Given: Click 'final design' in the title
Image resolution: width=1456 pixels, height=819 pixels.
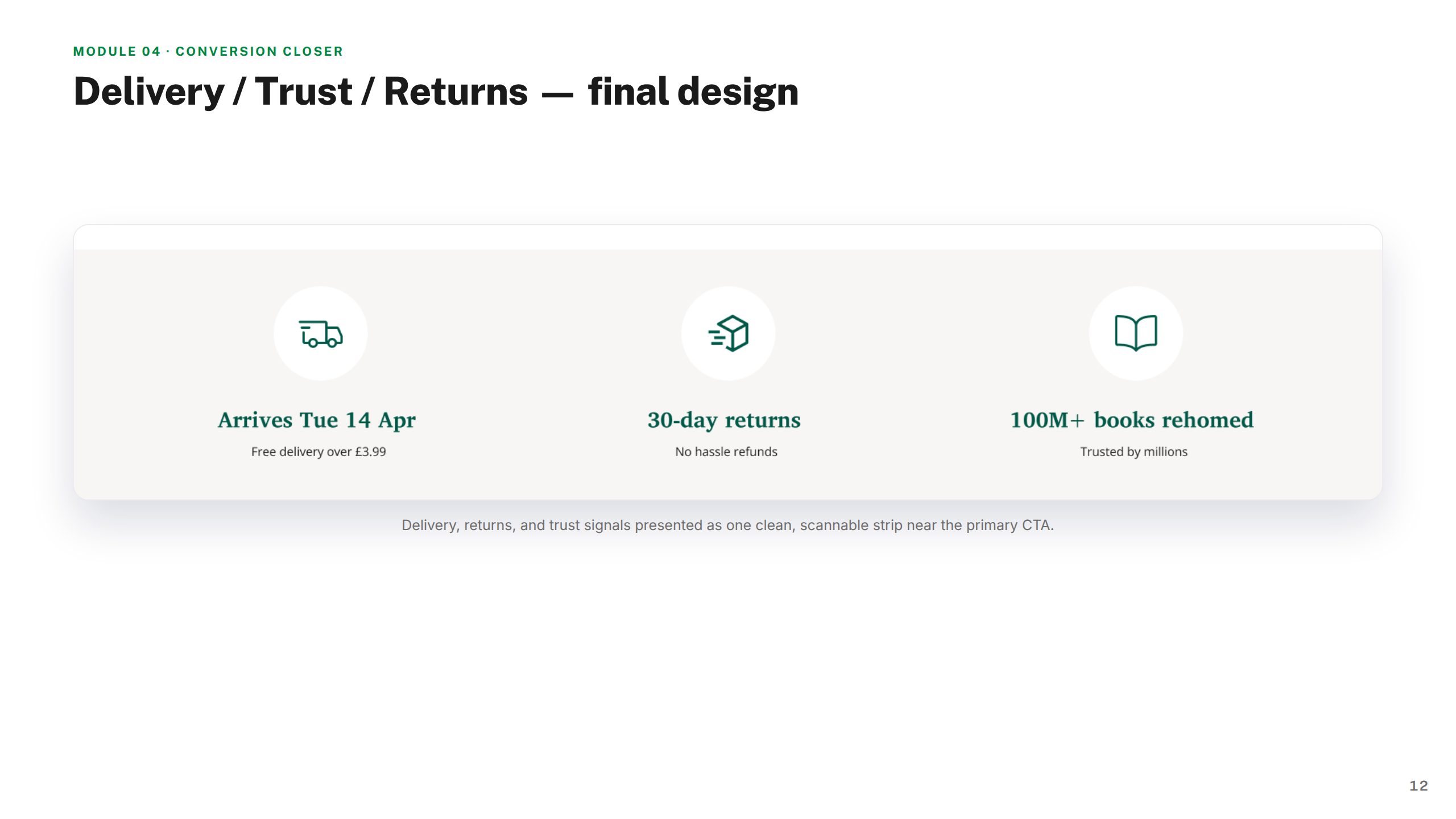Looking at the screenshot, I should 693,92.
